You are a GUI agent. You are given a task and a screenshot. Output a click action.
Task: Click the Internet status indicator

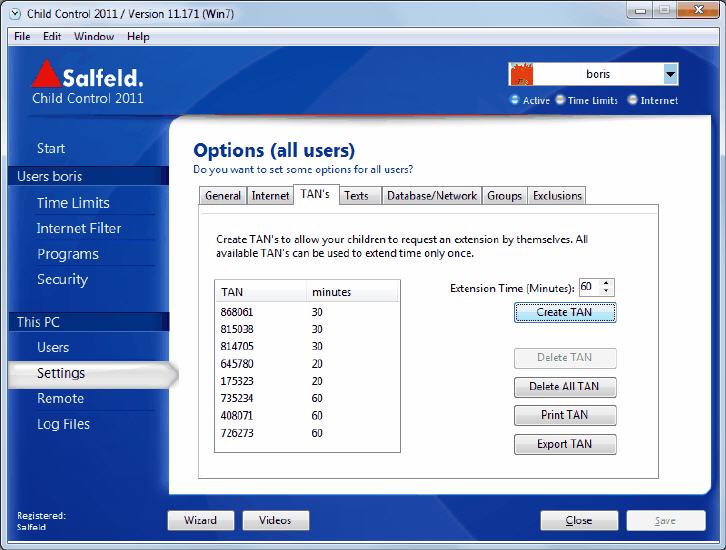coord(652,100)
